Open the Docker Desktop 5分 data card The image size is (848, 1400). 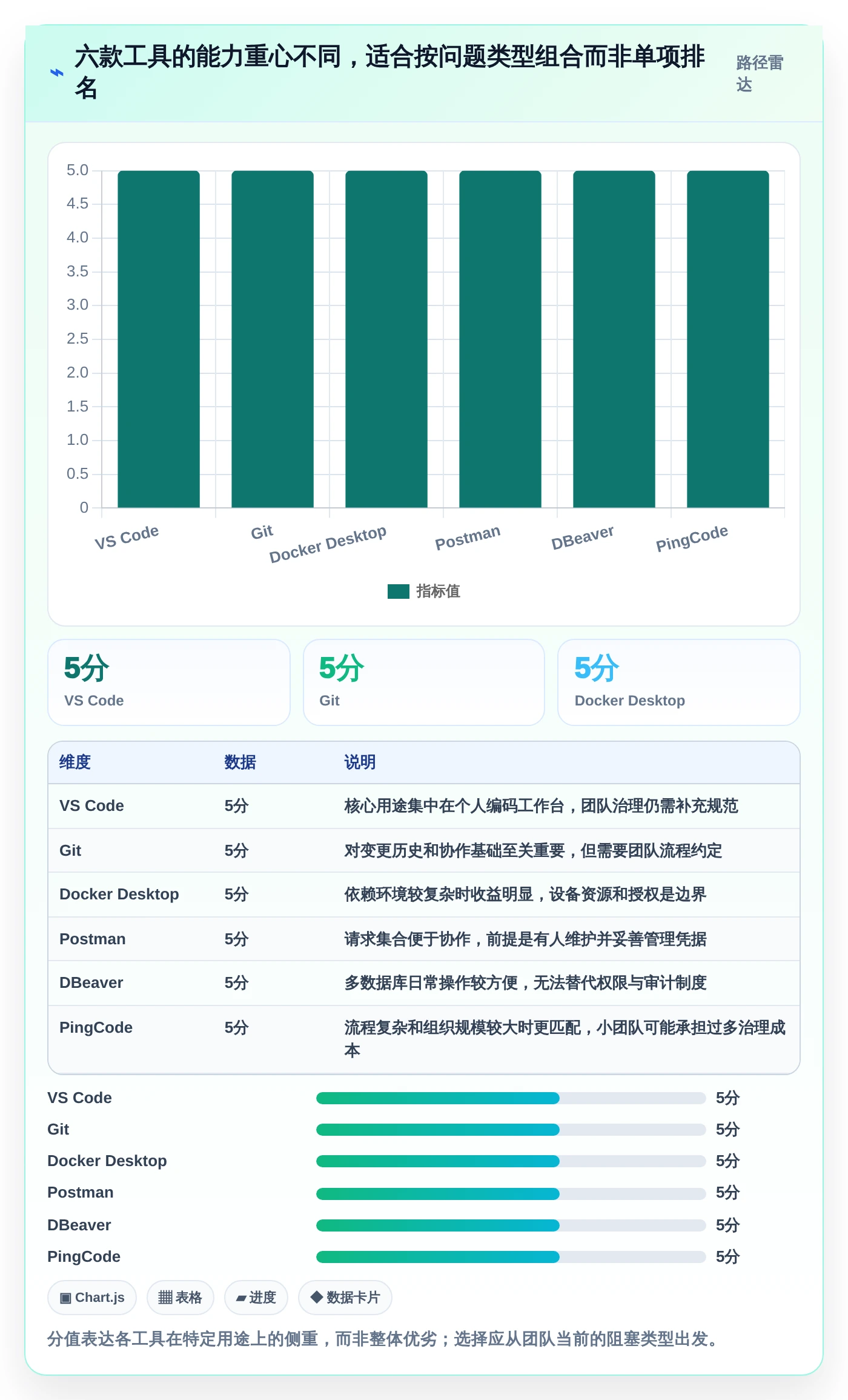(679, 682)
